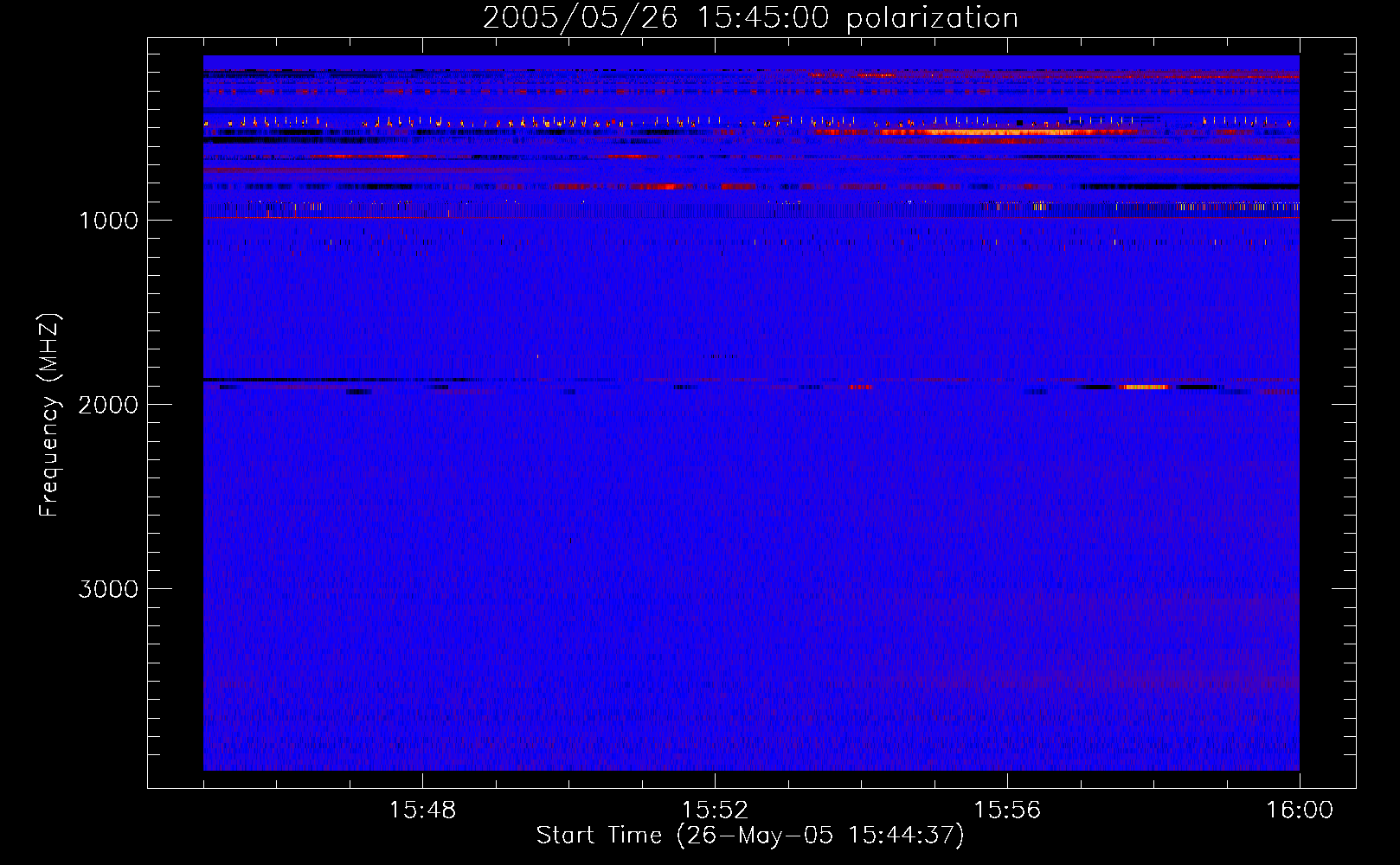Click the "15:52" time tick label

715,811
